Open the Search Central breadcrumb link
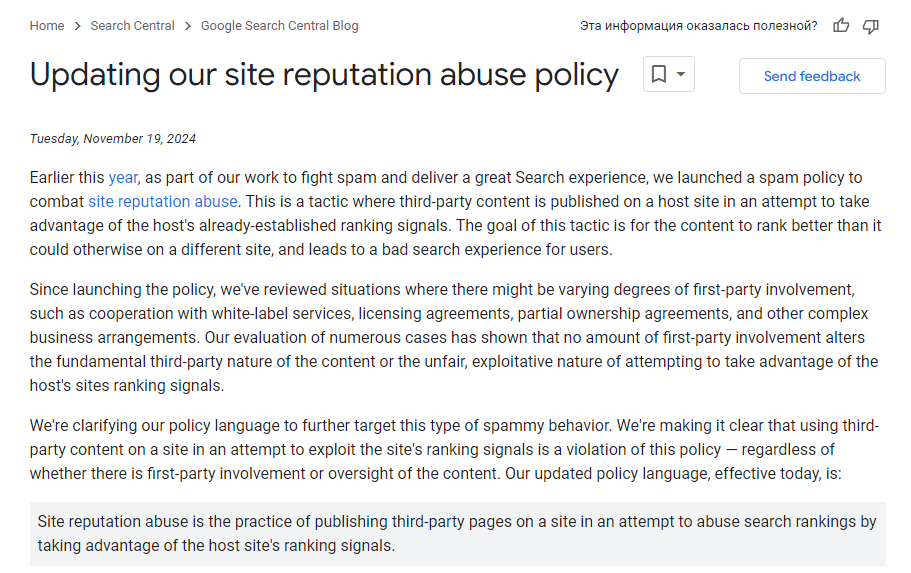This screenshot has width=911, height=573. click(132, 26)
